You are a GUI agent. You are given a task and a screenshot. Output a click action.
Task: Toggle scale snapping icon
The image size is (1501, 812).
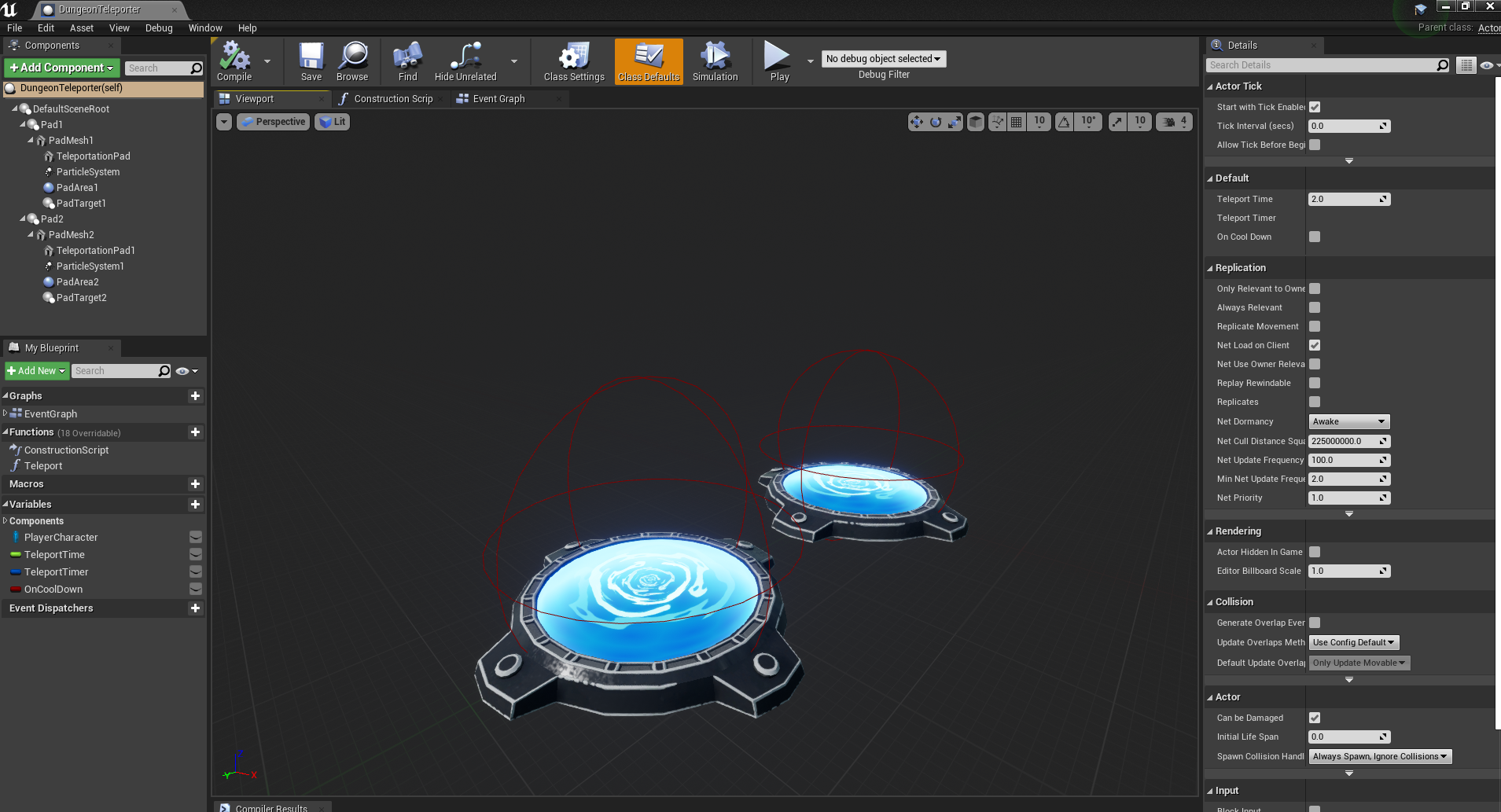click(1117, 122)
